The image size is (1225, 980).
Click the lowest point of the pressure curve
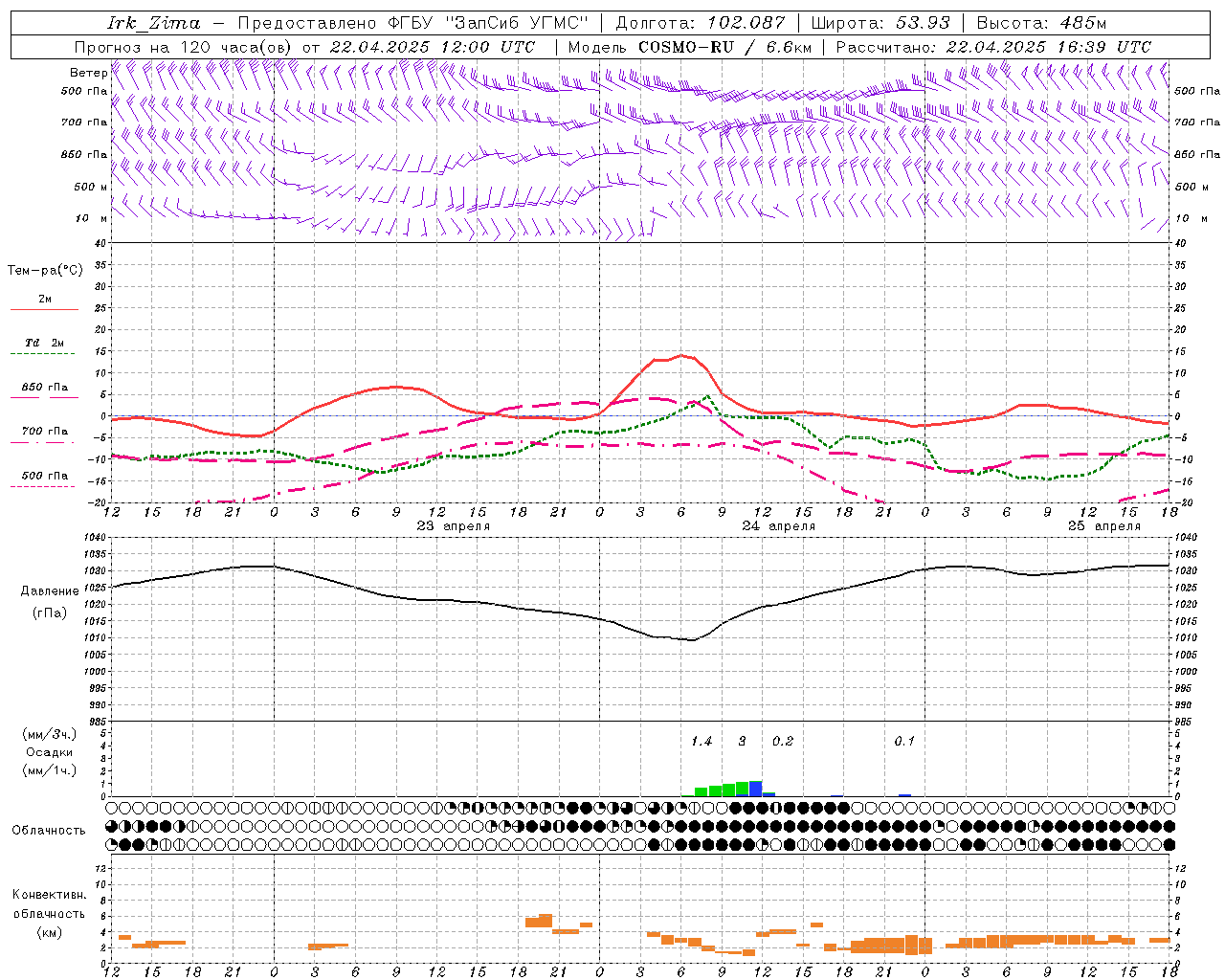692,639
